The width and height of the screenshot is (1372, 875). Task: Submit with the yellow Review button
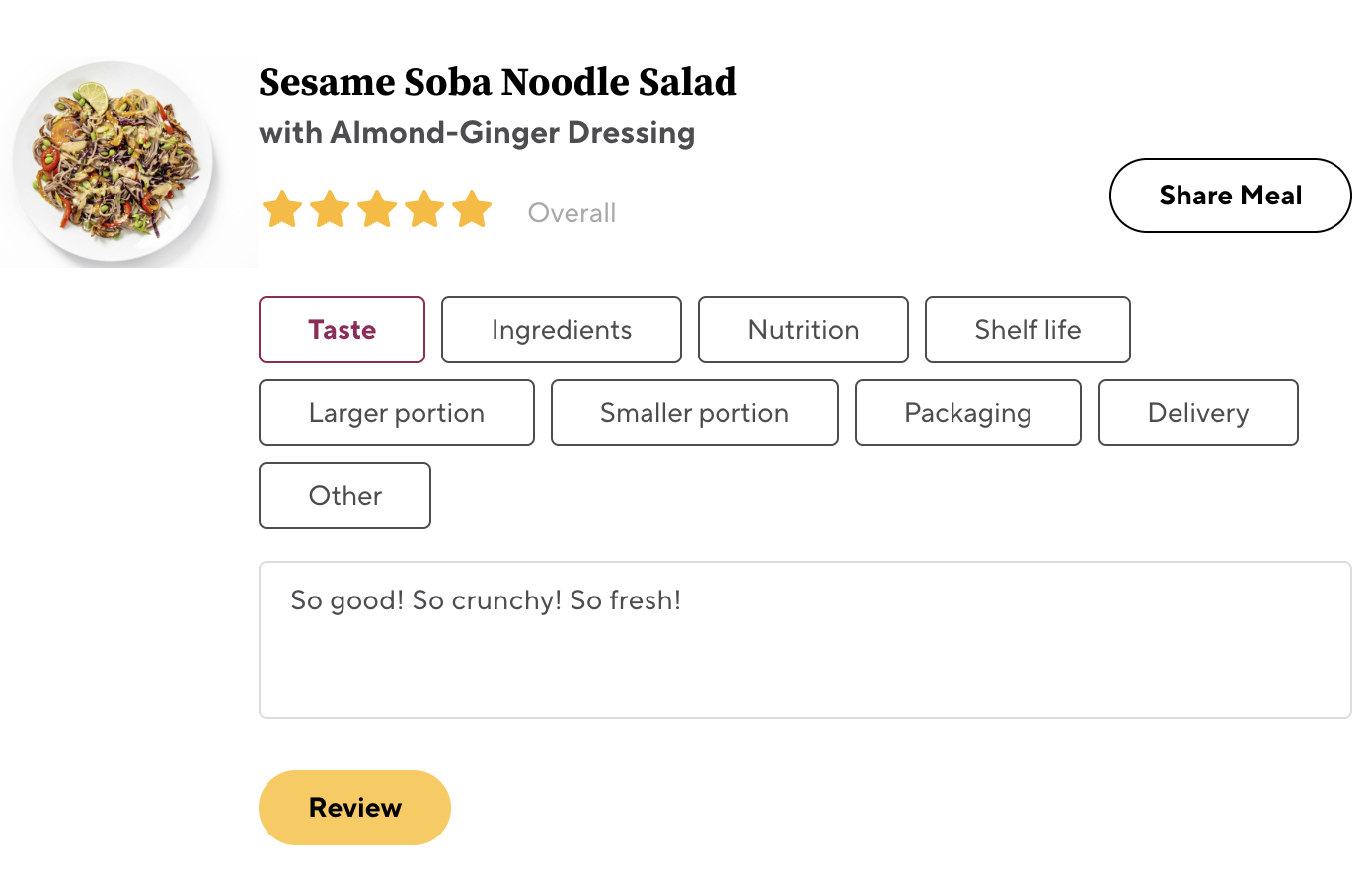354,808
